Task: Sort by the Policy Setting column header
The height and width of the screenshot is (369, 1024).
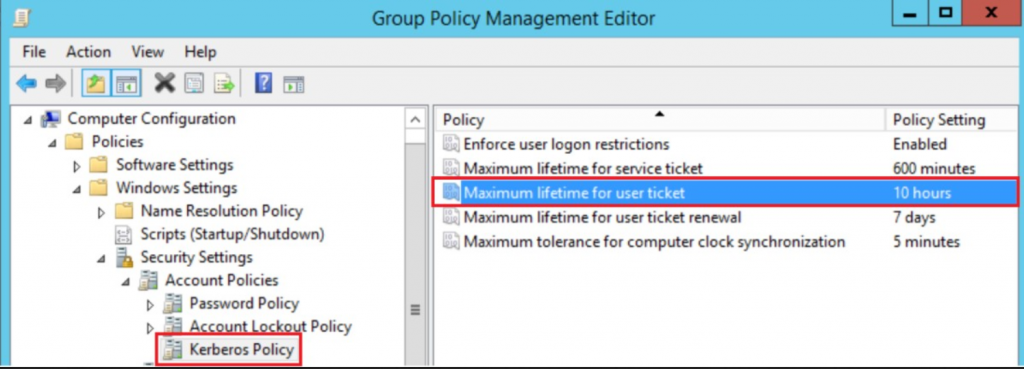Action: [x=951, y=120]
